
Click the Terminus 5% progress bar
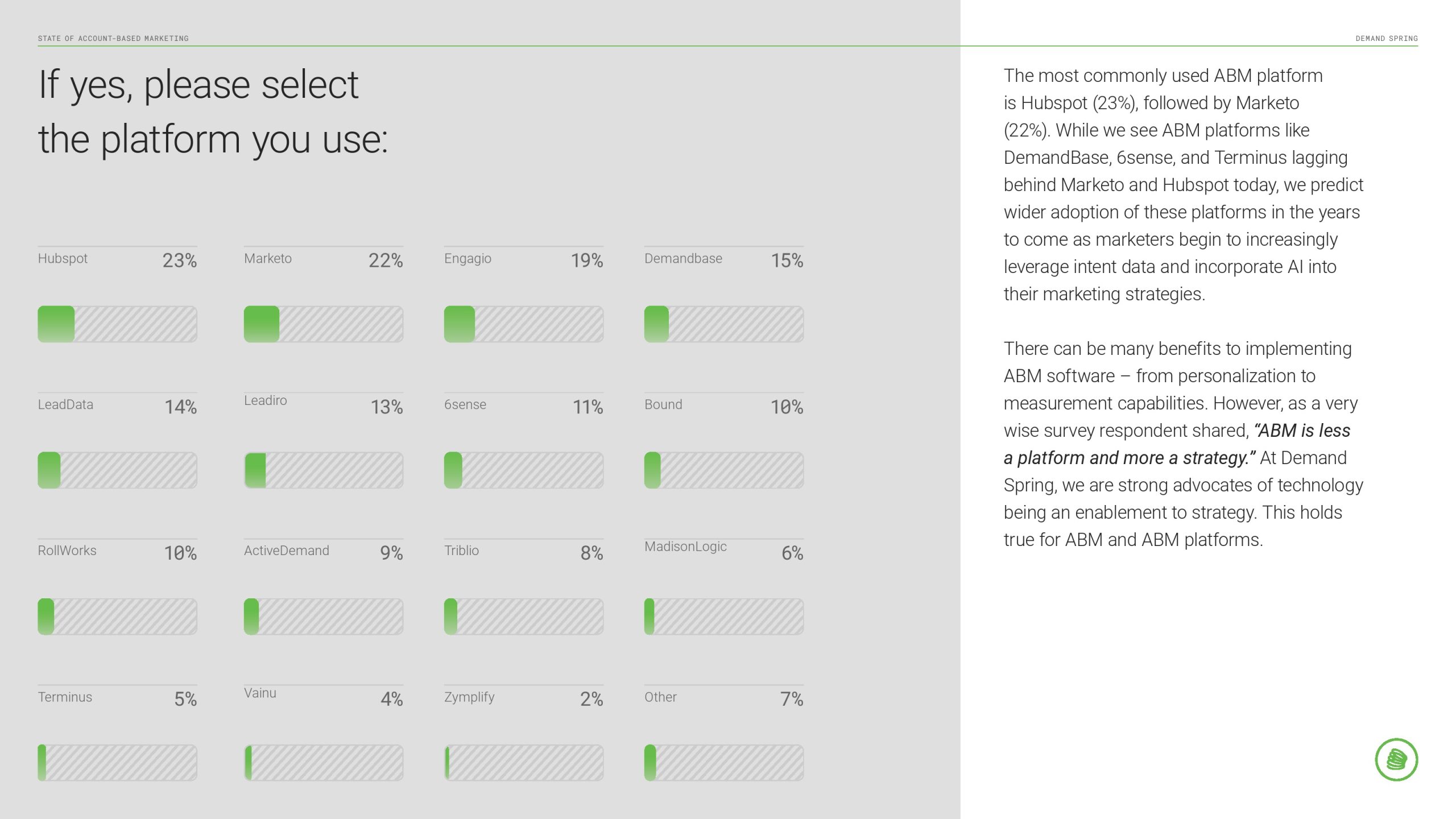[117, 763]
